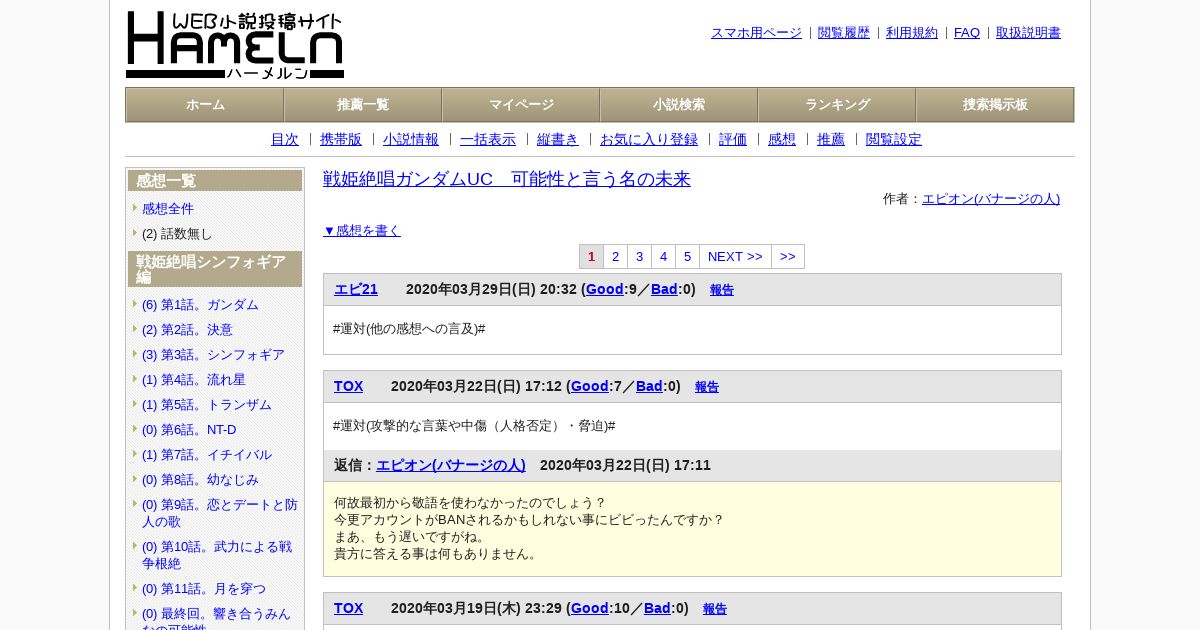
Task: Select (2) 話数無し sidebar entry
Action: (x=177, y=234)
